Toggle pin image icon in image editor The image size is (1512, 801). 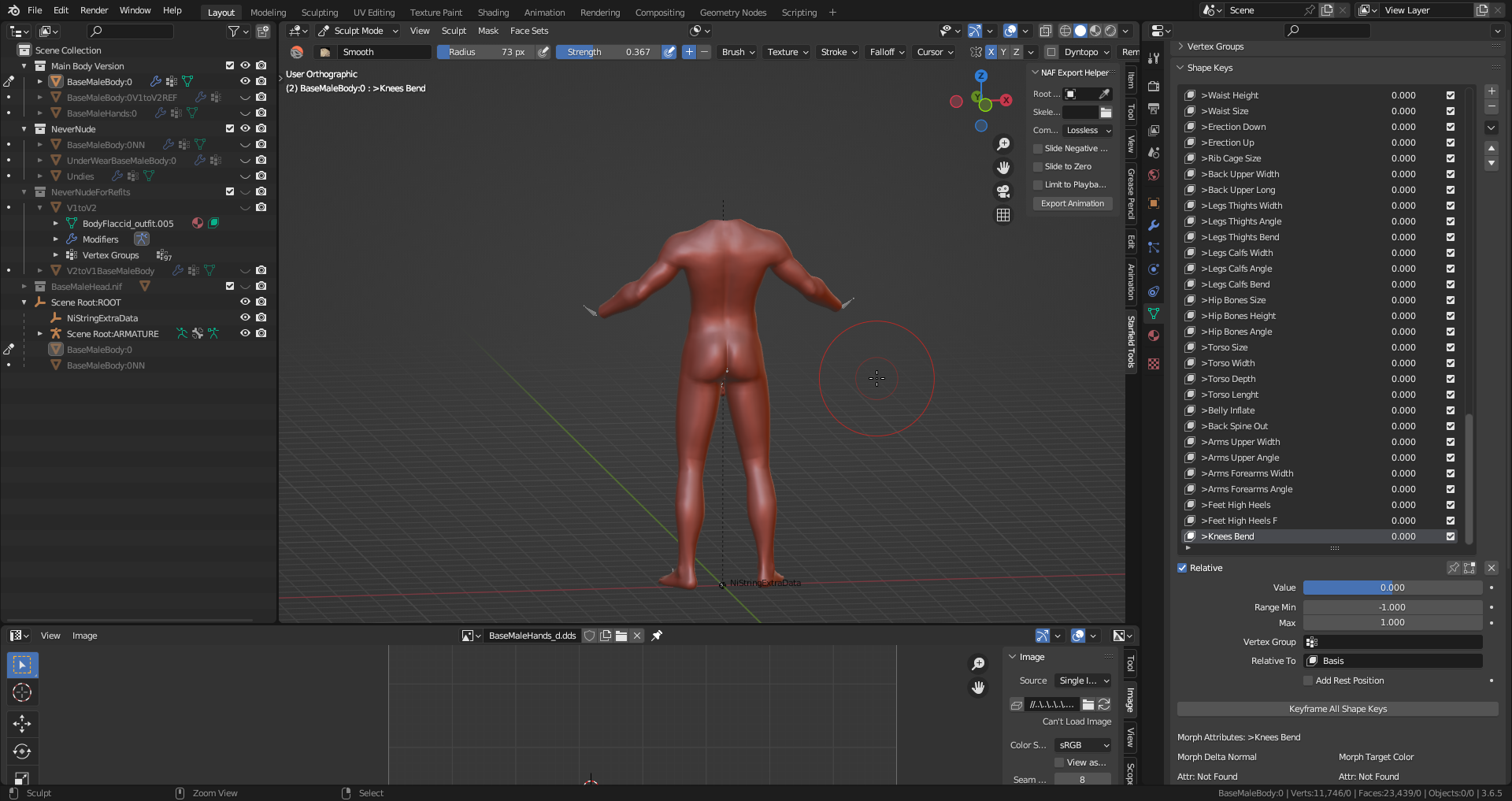[657, 636]
